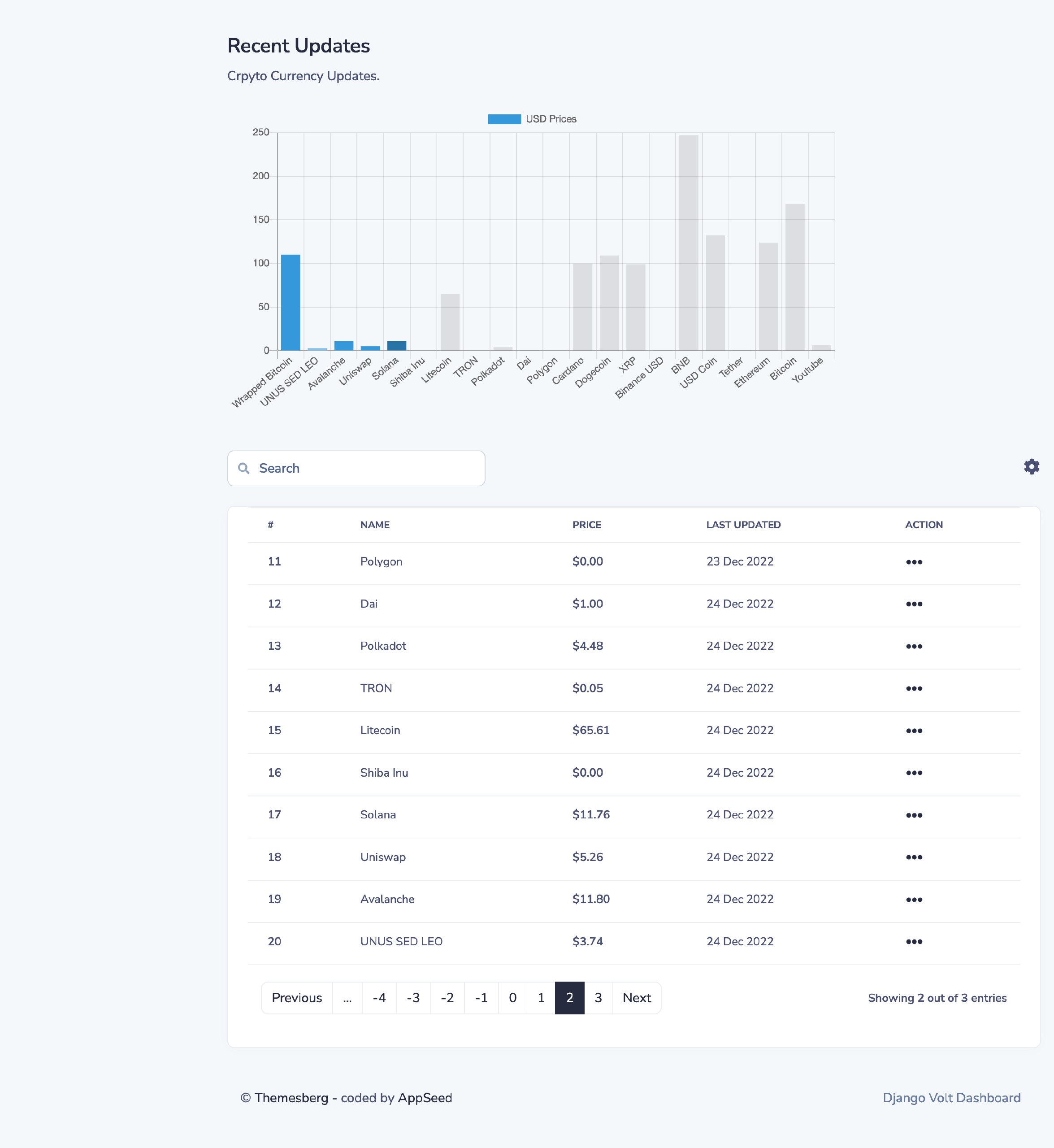Open the action menu for Litecoin

click(914, 731)
